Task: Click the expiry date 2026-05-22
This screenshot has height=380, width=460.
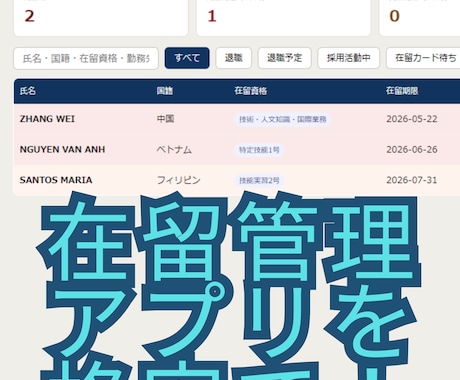Action: (x=412, y=119)
